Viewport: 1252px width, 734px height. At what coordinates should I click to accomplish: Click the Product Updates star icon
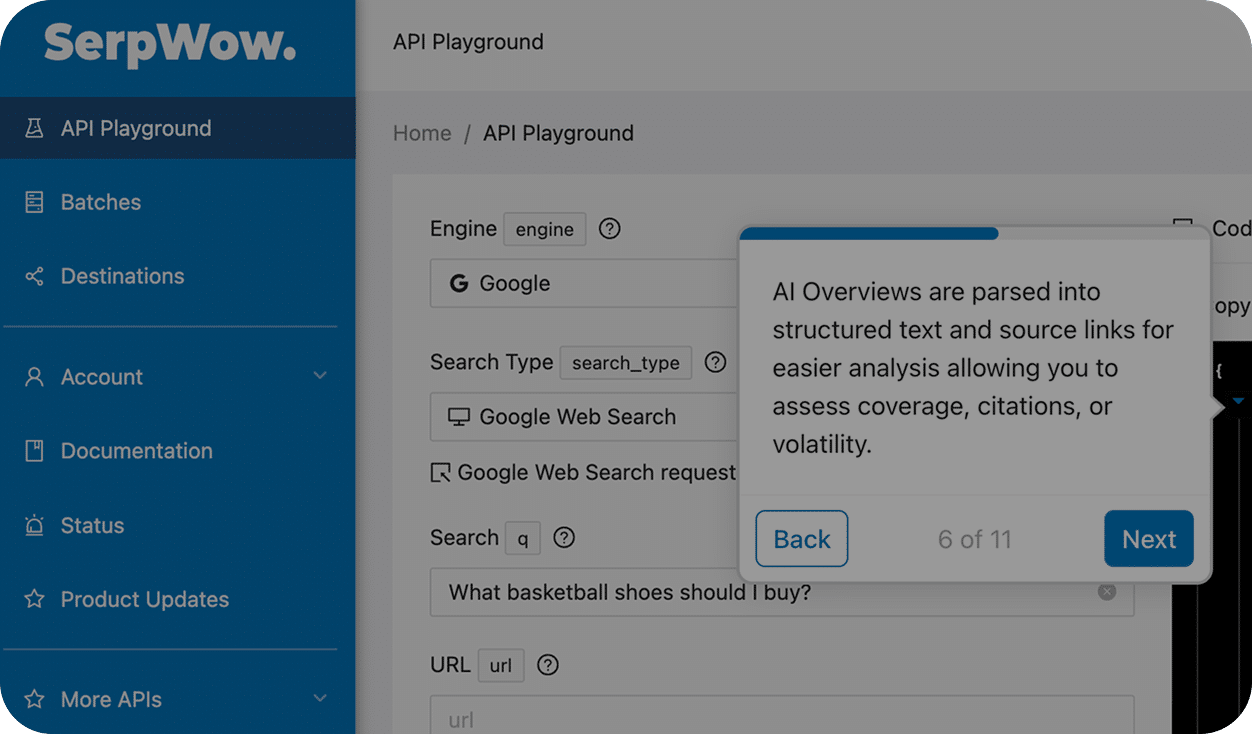point(34,599)
